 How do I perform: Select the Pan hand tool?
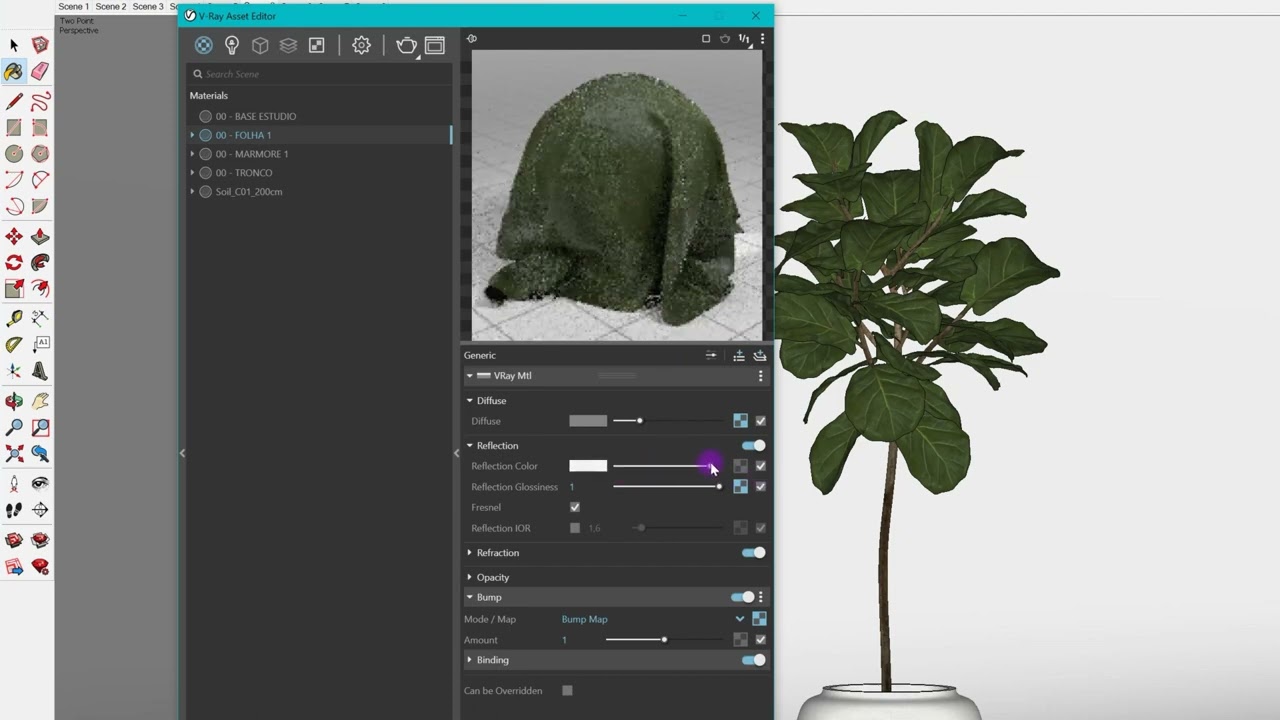click(x=40, y=401)
